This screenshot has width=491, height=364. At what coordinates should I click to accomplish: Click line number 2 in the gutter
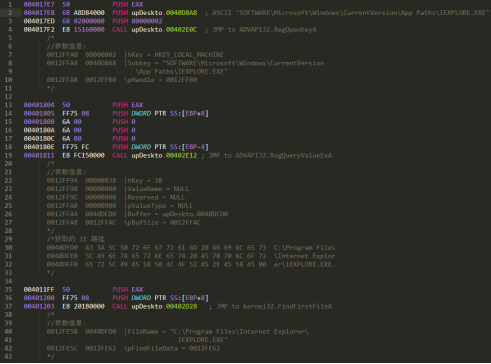10,13
